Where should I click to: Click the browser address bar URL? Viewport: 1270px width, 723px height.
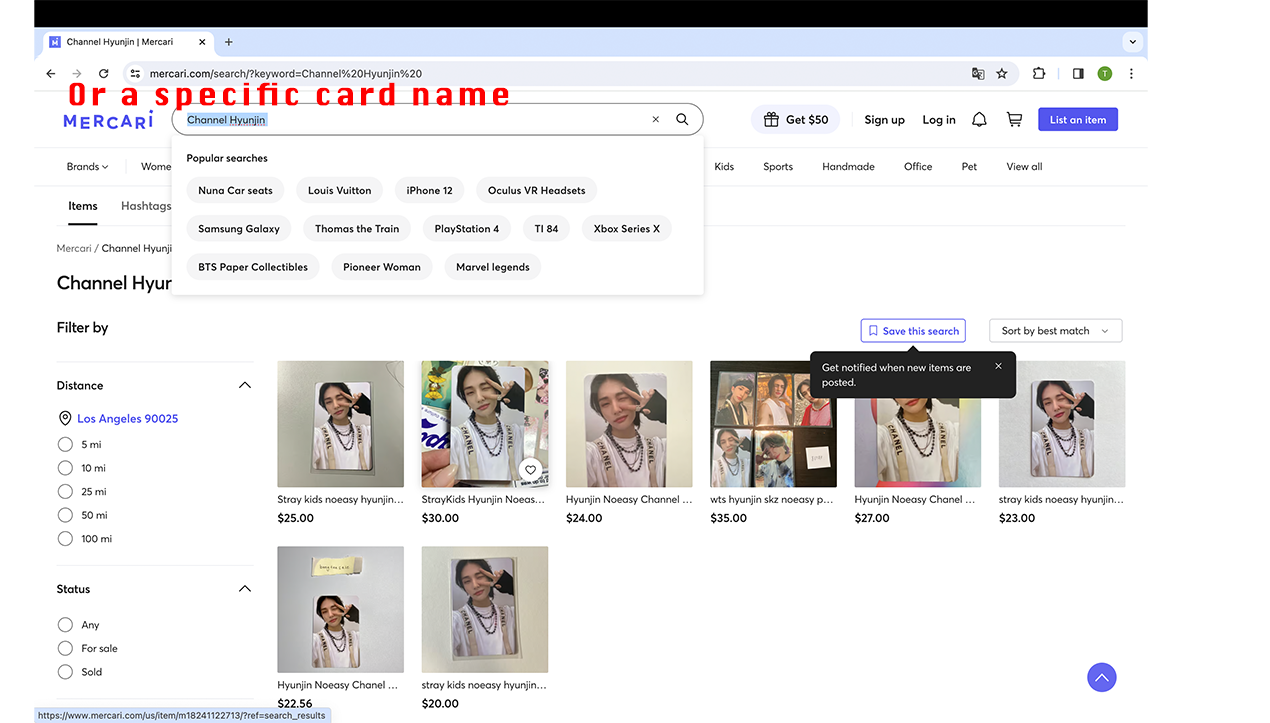pyautogui.click(x=285, y=73)
